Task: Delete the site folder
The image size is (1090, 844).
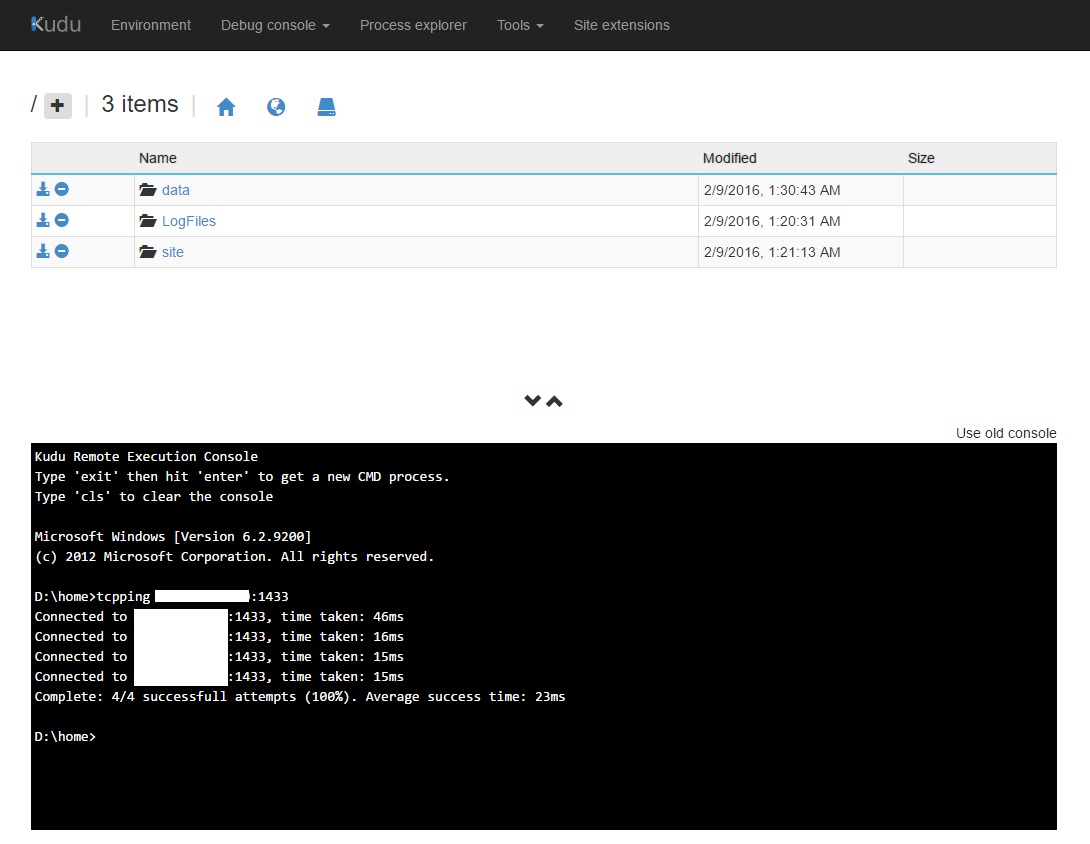Action: [x=62, y=251]
